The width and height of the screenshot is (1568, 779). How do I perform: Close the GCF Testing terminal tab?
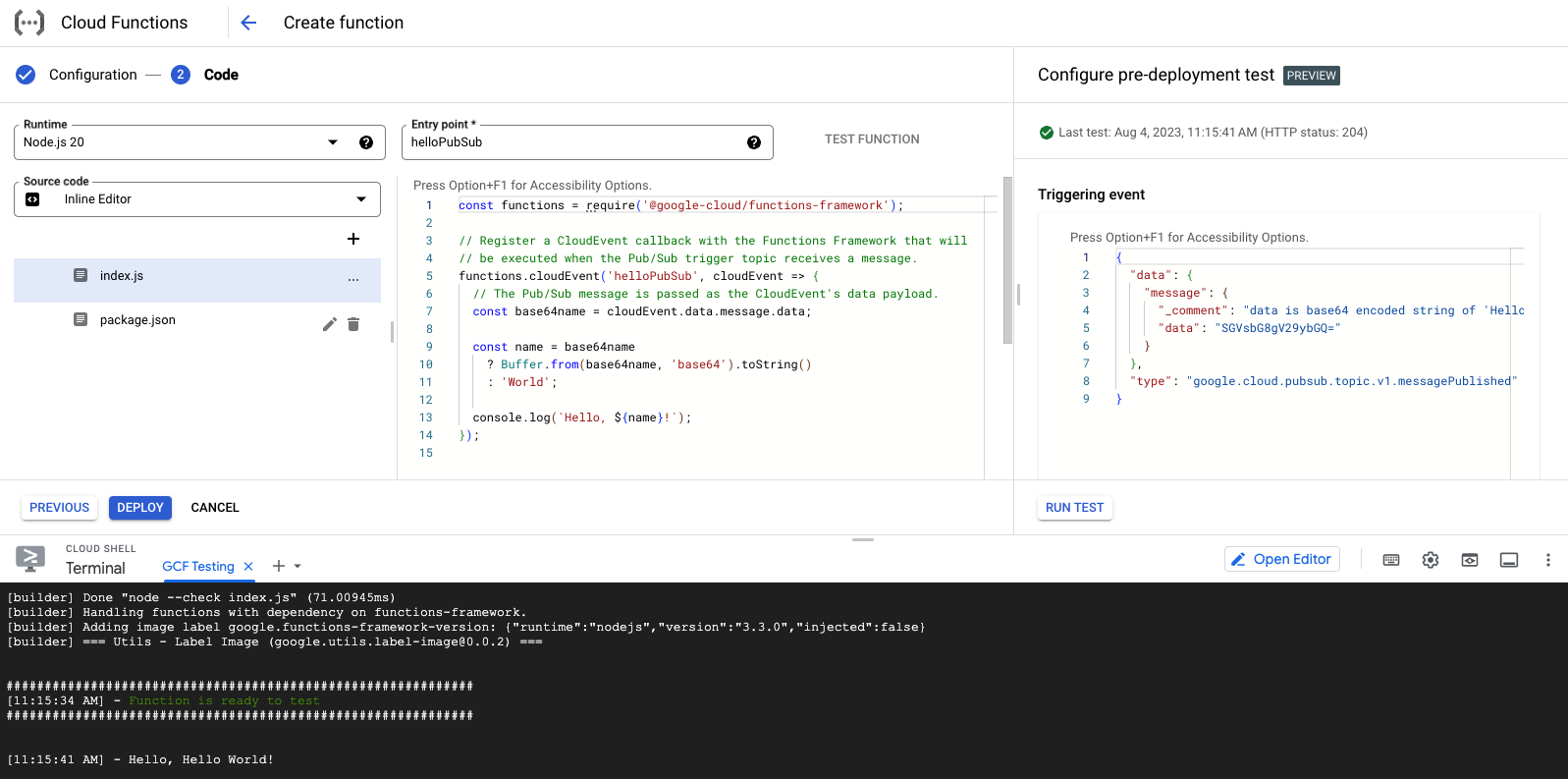(248, 567)
